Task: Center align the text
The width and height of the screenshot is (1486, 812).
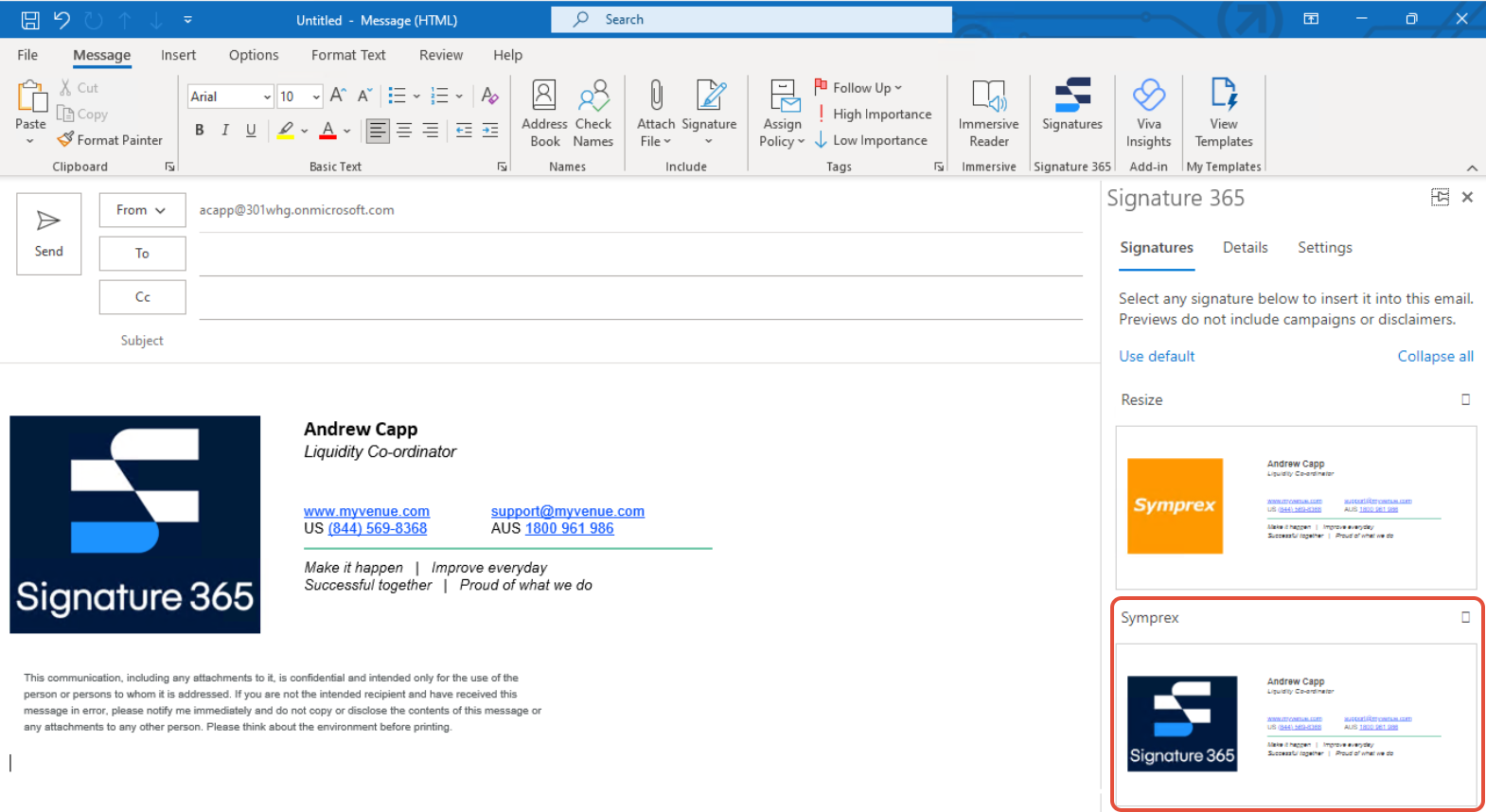Action: point(404,131)
